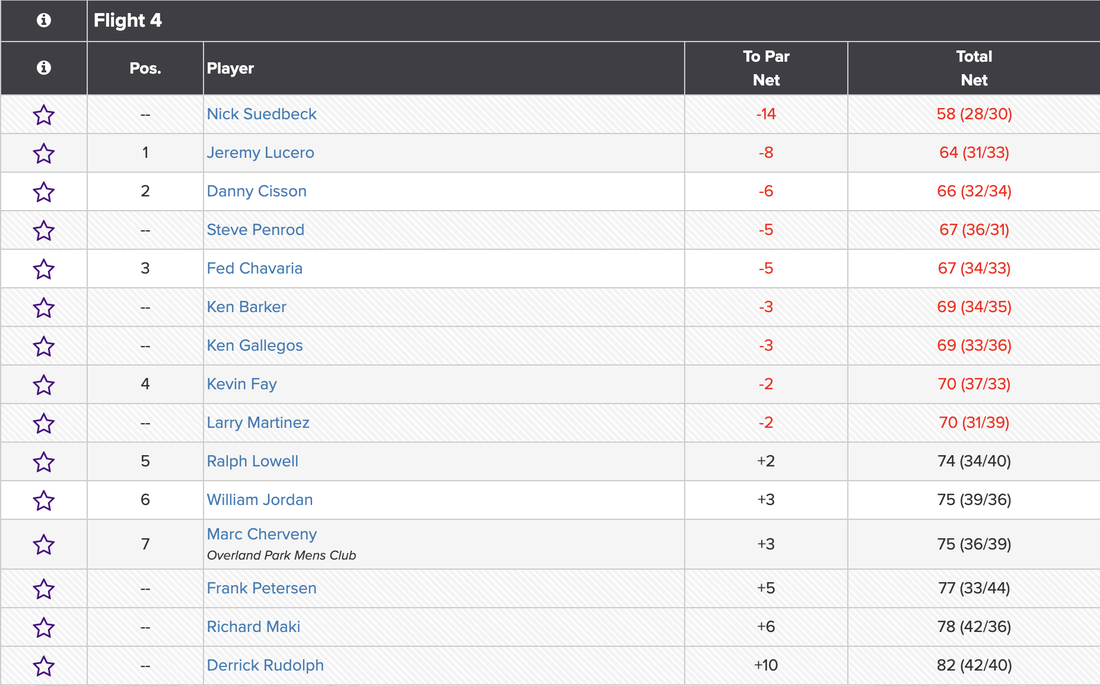
Task: Click the info icon beside Flight 4
Action: (44, 20)
